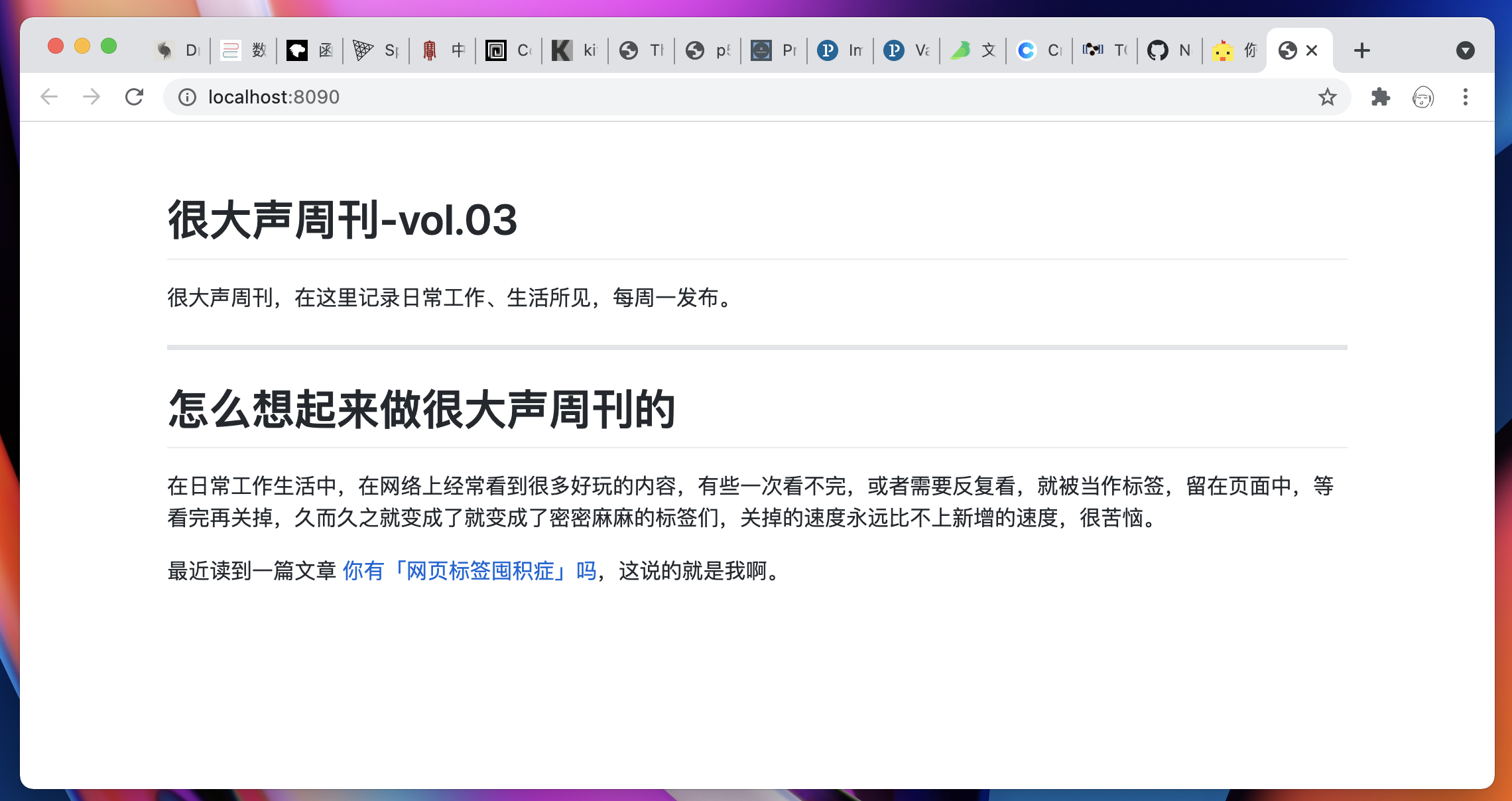Switch to the tab labeled In
The image size is (1512, 801).
pyautogui.click(x=840, y=50)
